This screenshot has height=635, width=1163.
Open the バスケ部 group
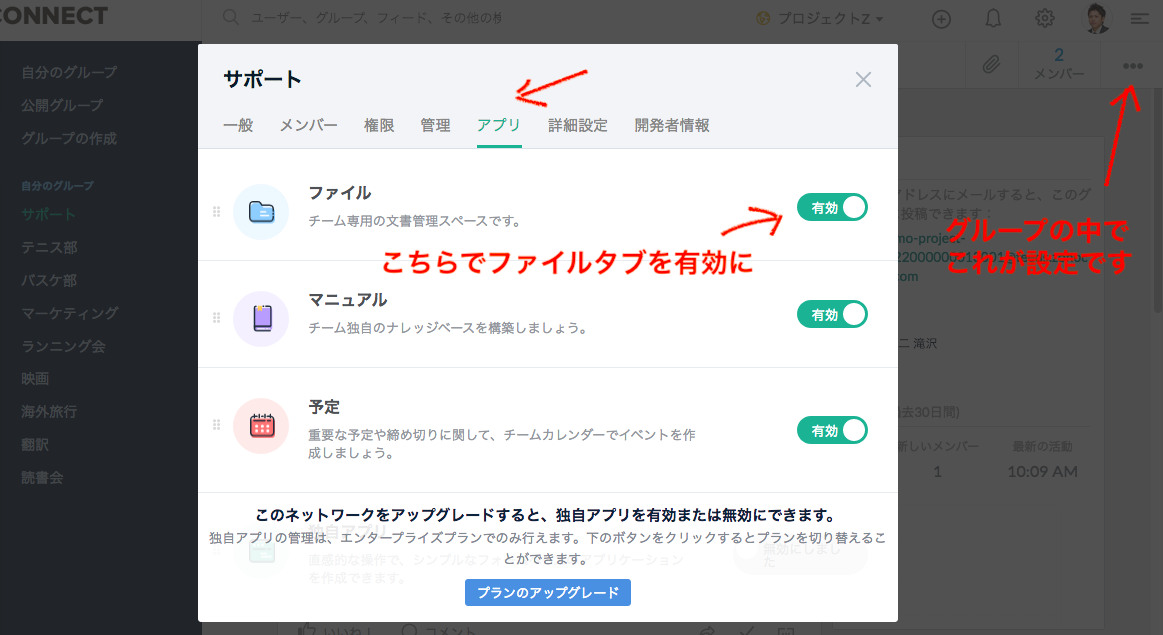click(x=49, y=280)
